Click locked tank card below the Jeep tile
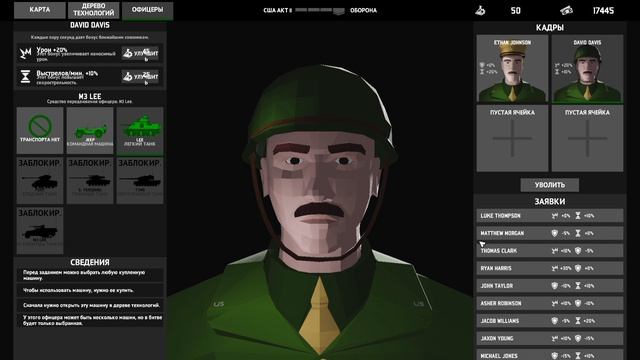 [x=90, y=181]
